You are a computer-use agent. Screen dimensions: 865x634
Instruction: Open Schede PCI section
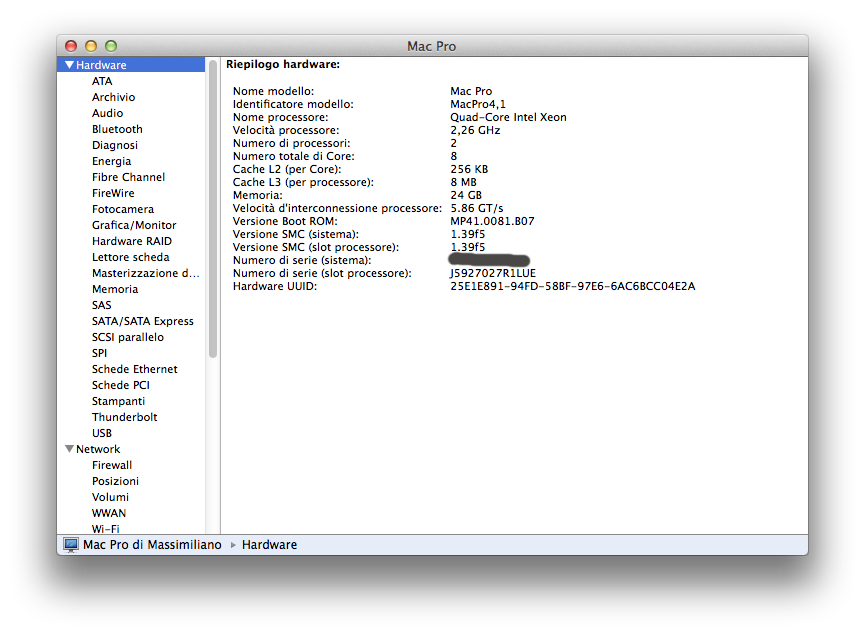[x=120, y=385]
